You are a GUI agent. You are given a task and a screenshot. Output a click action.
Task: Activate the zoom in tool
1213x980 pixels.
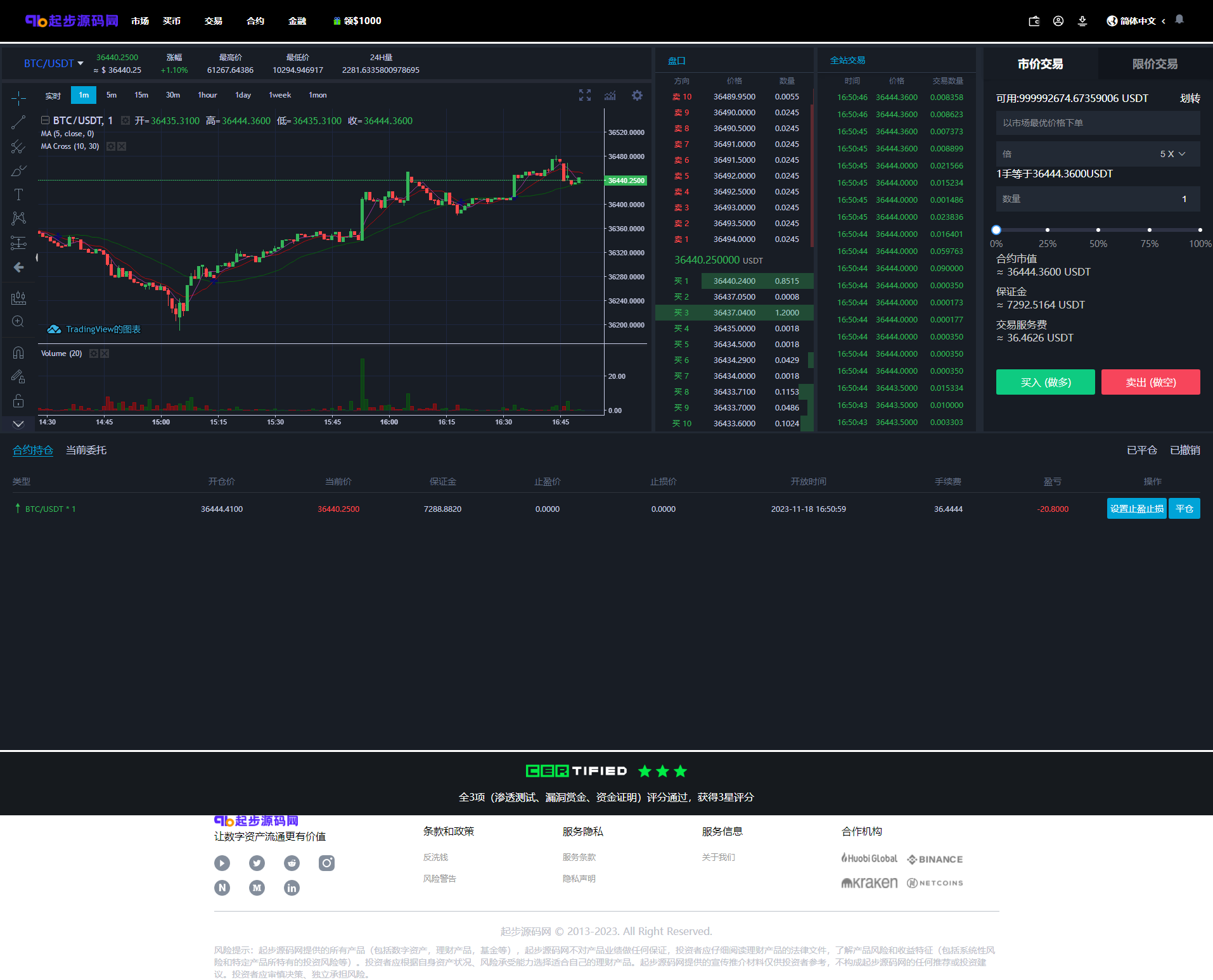(x=18, y=322)
